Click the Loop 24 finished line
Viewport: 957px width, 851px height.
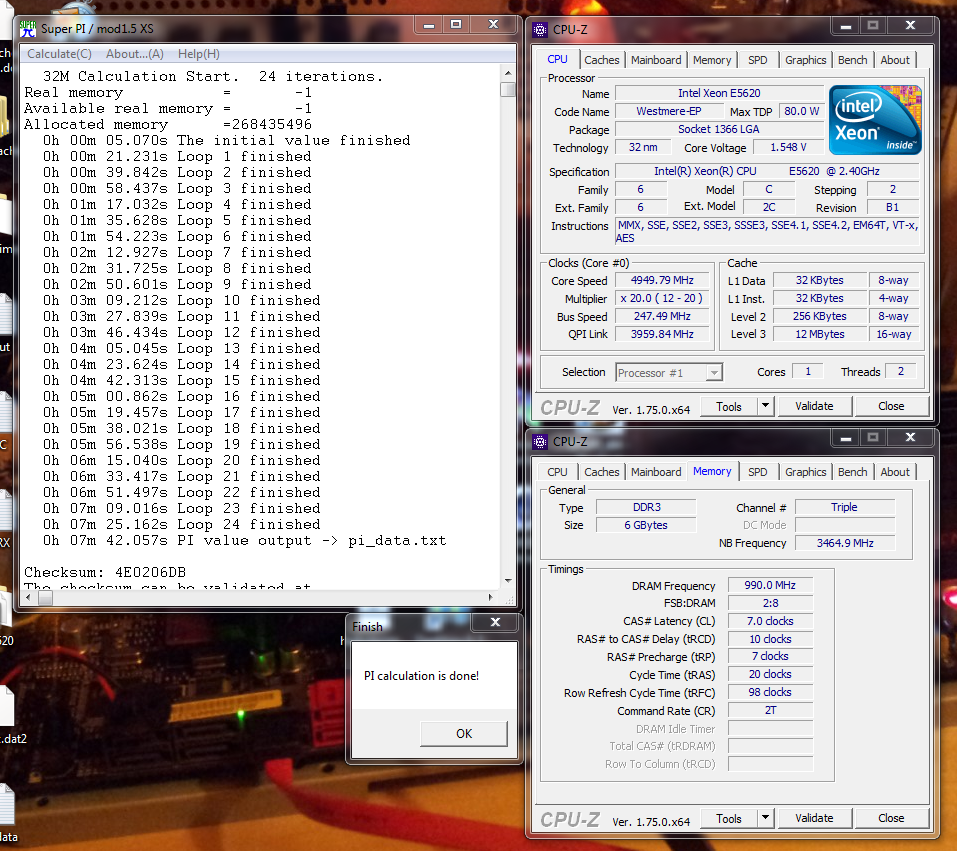pos(181,524)
